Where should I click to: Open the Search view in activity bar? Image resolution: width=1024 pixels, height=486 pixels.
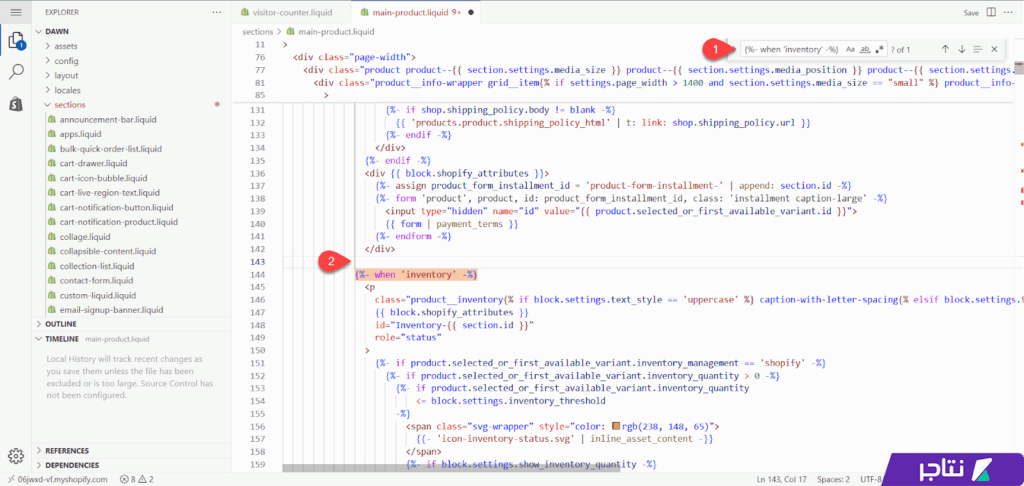point(16,72)
